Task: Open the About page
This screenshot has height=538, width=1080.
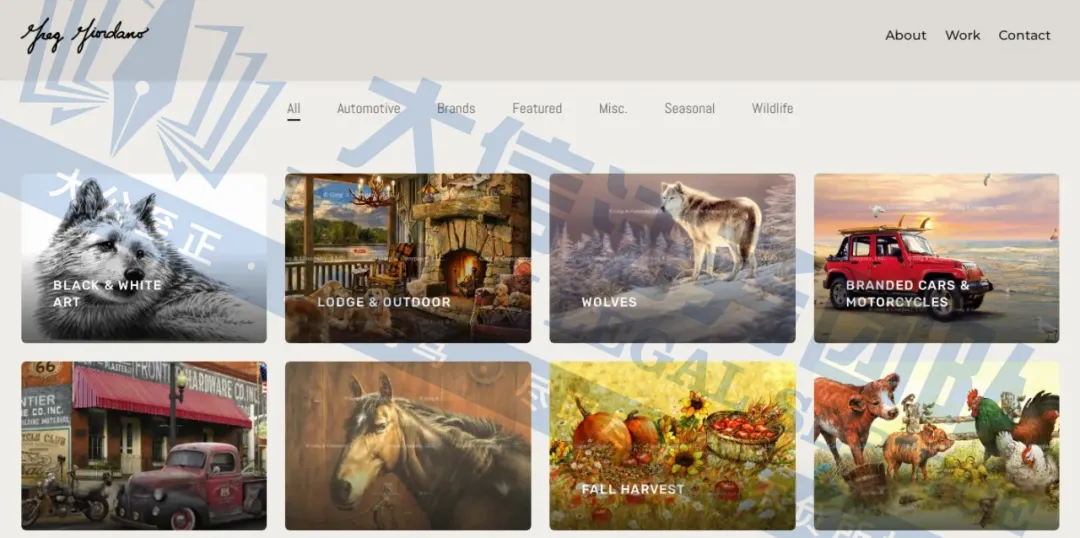Action: pyautogui.click(x=906, y=35)
